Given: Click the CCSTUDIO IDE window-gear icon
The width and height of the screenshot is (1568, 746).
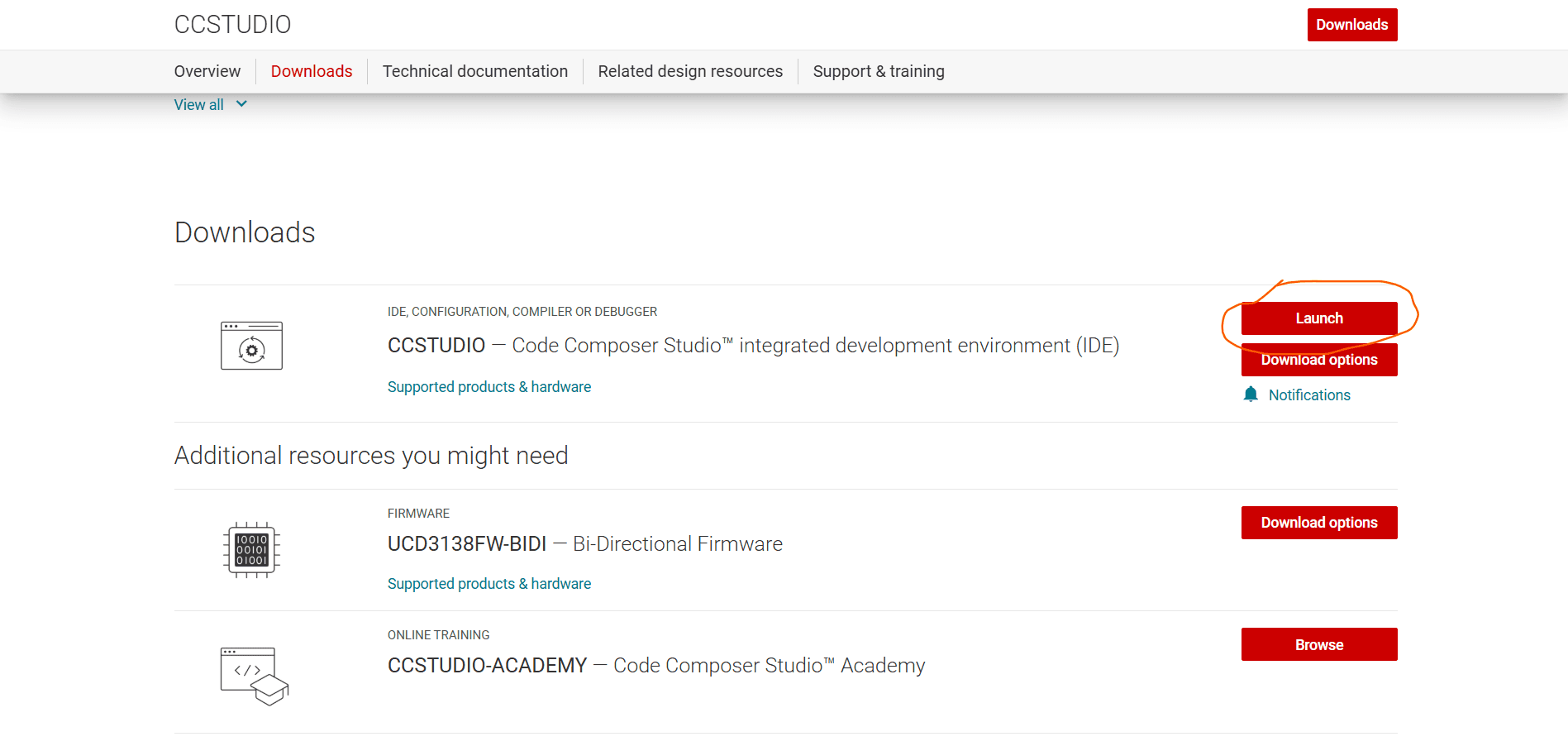Looking at the screenshot, I should [x=251, y=346].
